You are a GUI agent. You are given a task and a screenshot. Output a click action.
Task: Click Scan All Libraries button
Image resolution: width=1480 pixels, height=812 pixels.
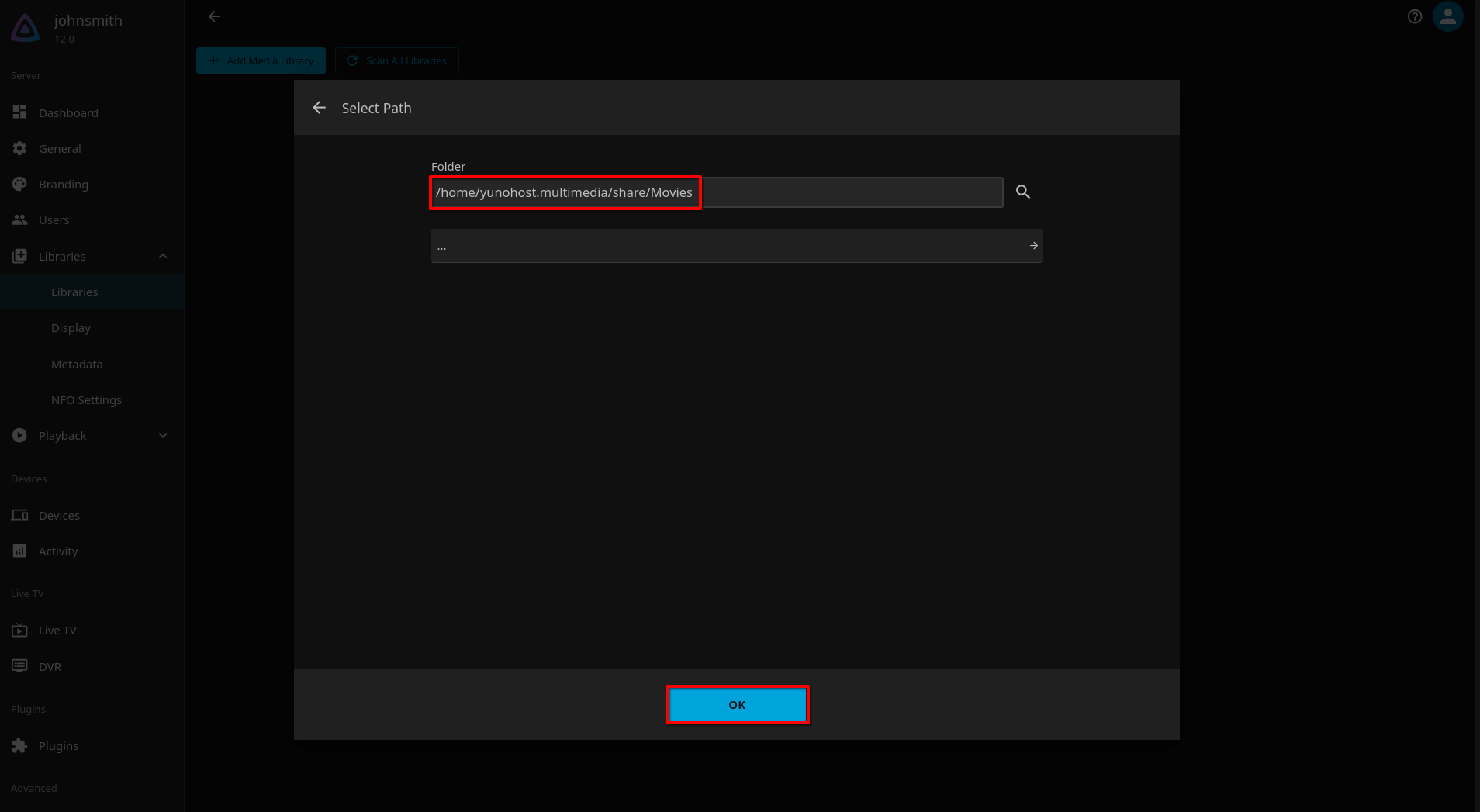click(396, 60)
